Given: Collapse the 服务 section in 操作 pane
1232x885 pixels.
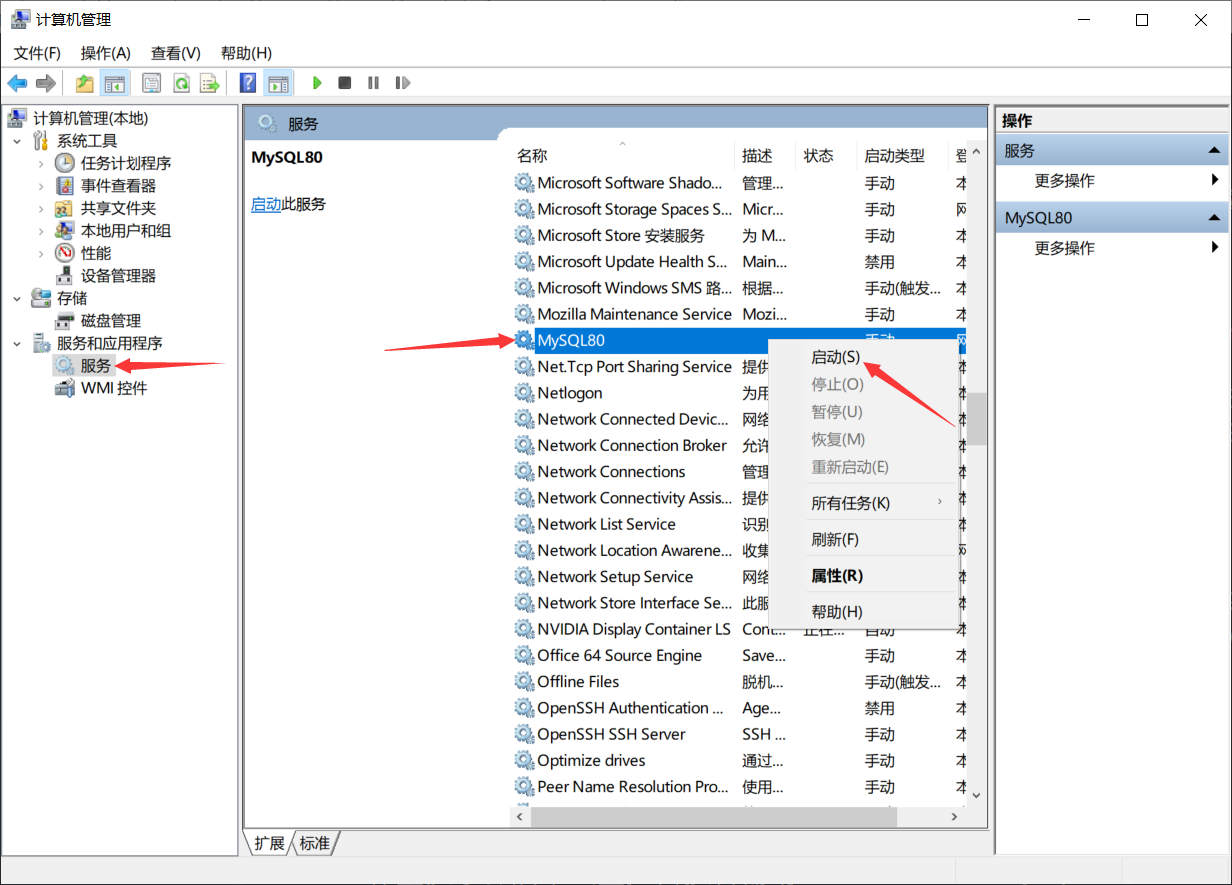Looking at the screenshot, I should [1214, 151].
